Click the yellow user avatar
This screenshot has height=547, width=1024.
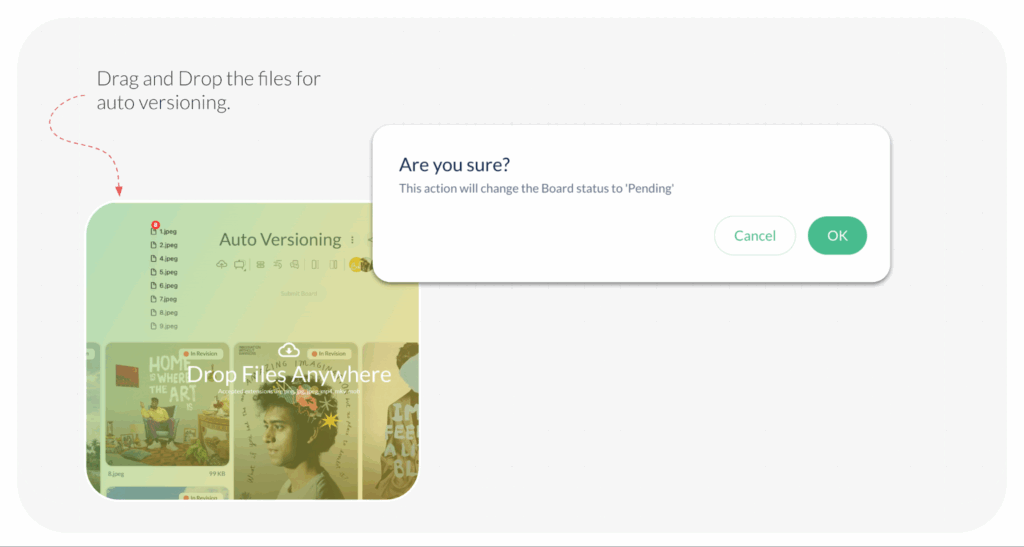click(356, 265)
